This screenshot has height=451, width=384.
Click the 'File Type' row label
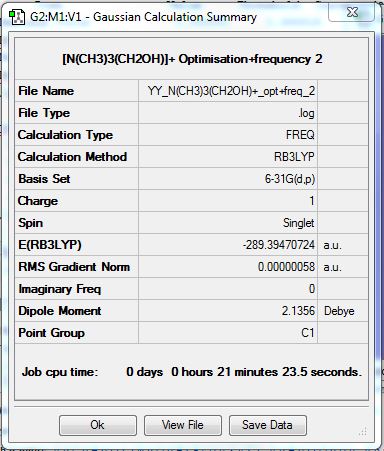pyautogui.click(x=44, y=113)
